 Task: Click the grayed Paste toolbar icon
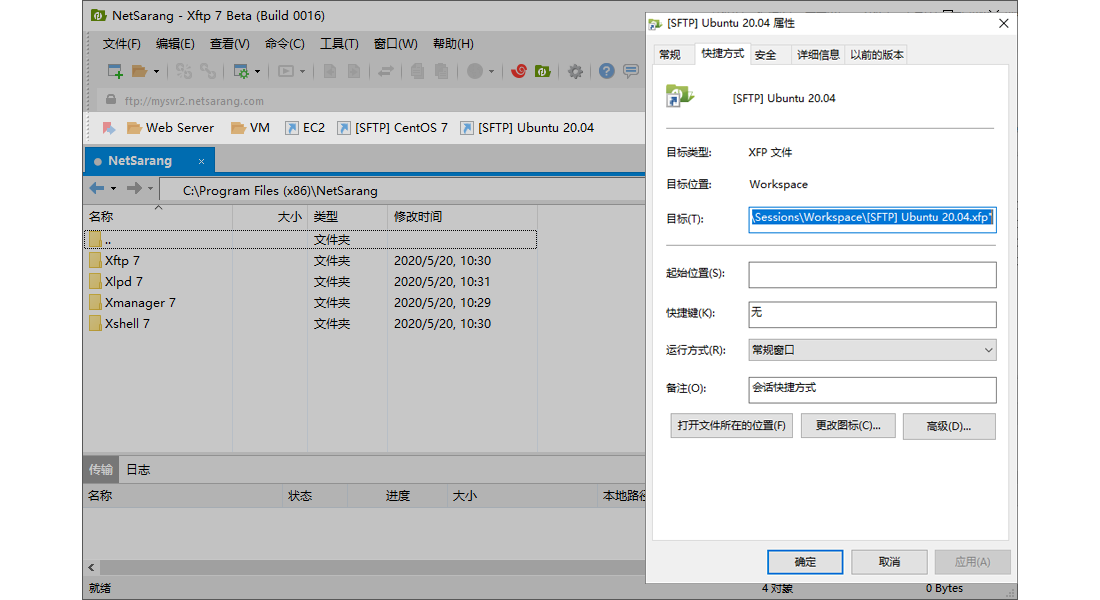point(441,71)
